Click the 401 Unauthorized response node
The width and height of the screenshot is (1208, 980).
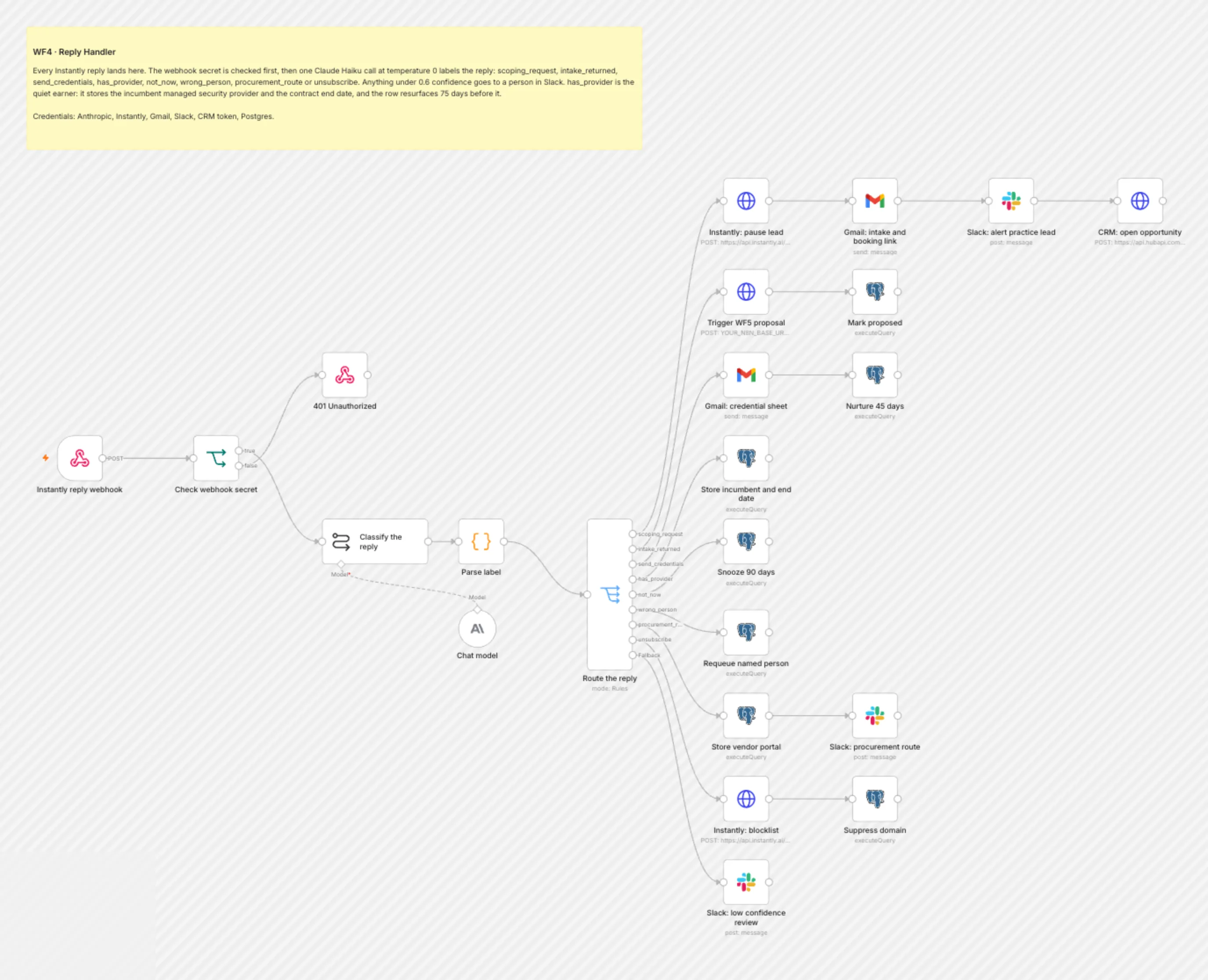point(344,375)
